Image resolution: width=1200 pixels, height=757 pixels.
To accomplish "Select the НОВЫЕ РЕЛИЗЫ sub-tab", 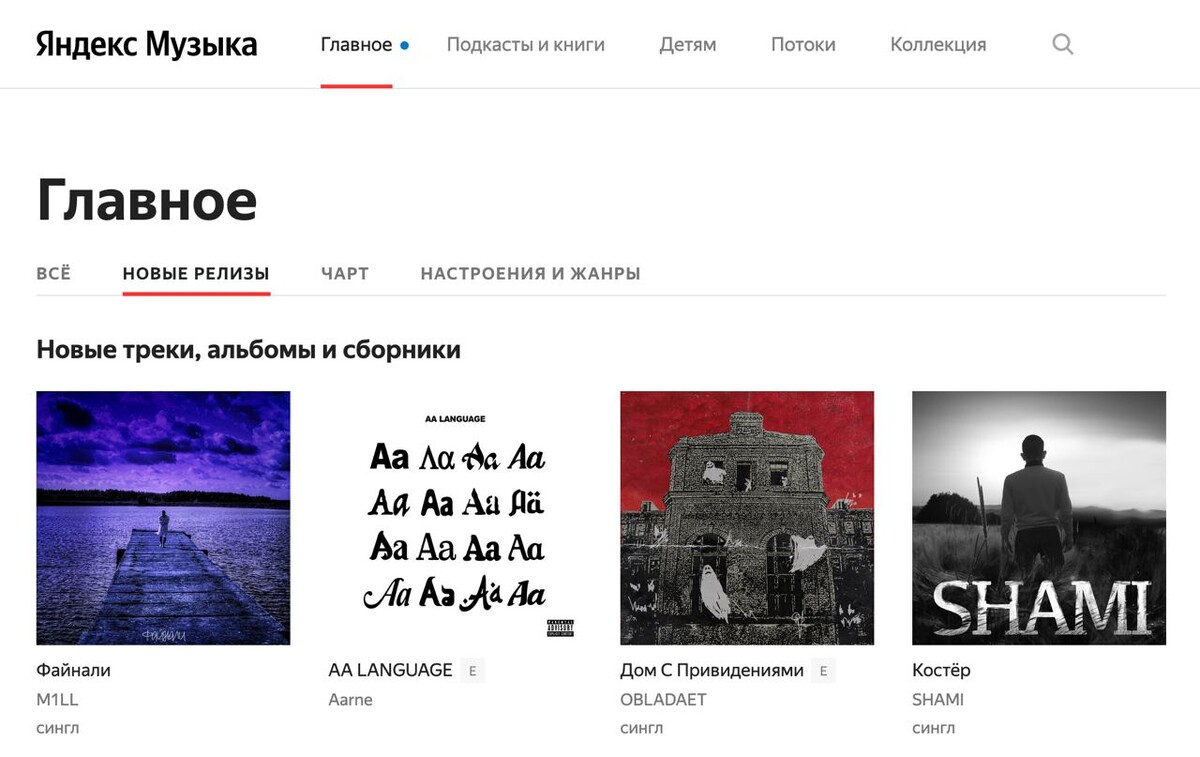I will tap(196, 273).
